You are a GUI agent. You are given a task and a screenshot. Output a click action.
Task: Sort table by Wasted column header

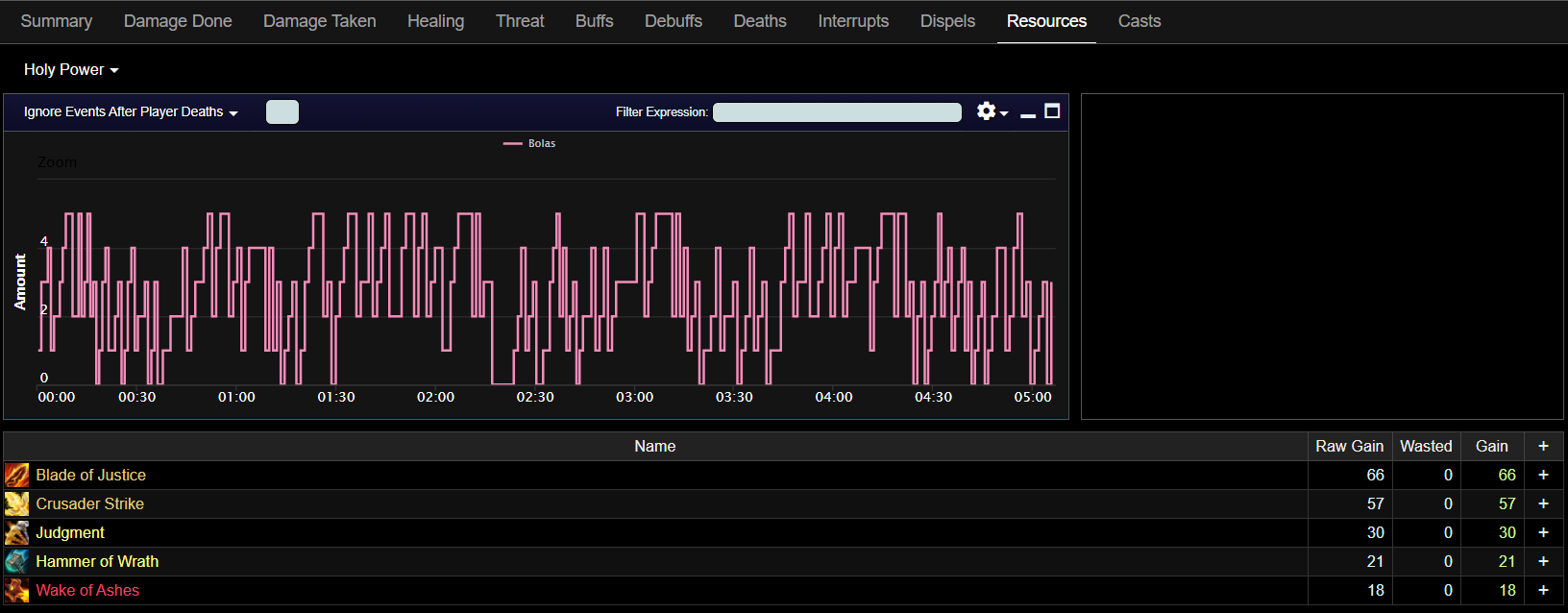click(x=1426, y=446)
